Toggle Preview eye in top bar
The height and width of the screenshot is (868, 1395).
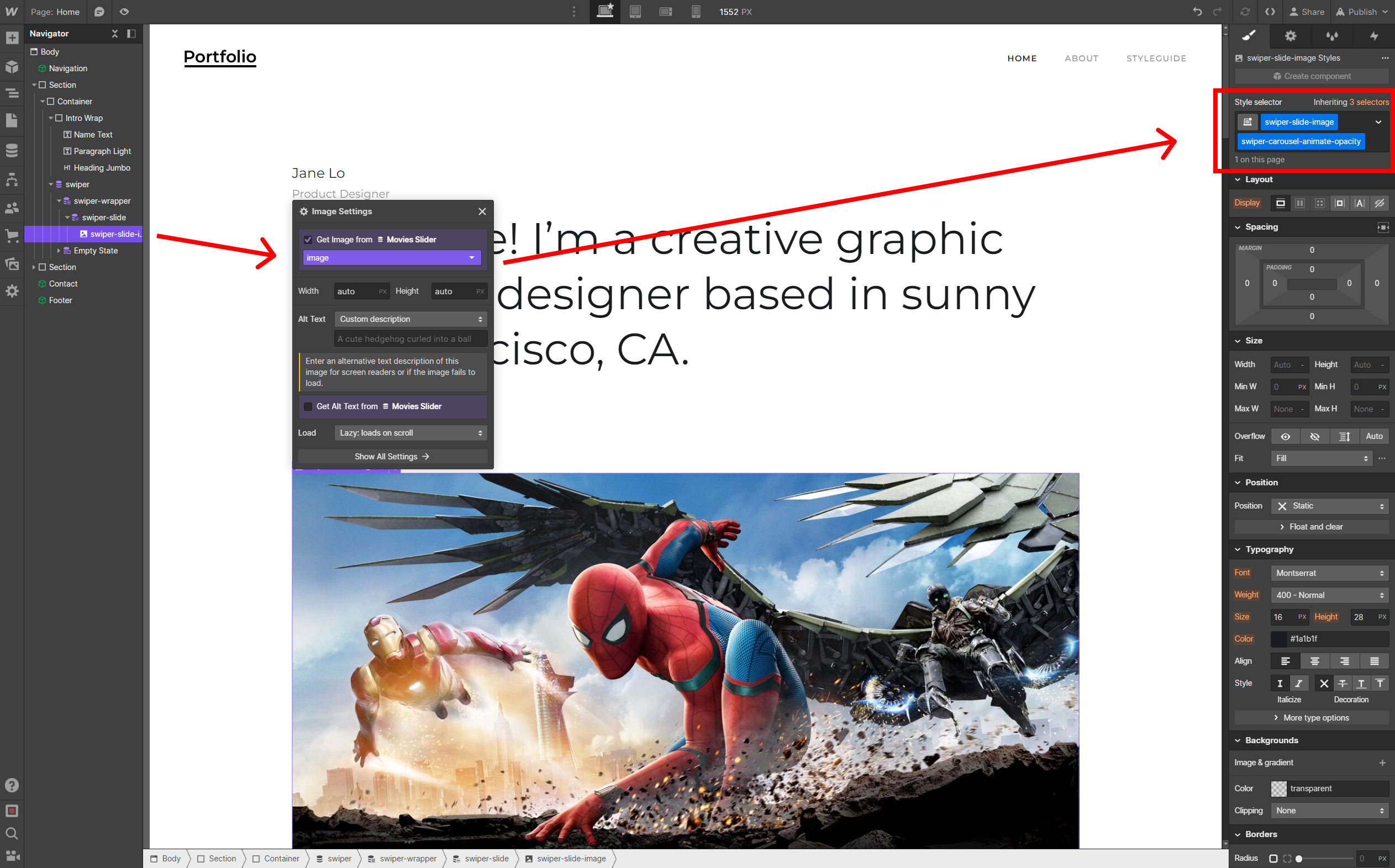(124, 12)
